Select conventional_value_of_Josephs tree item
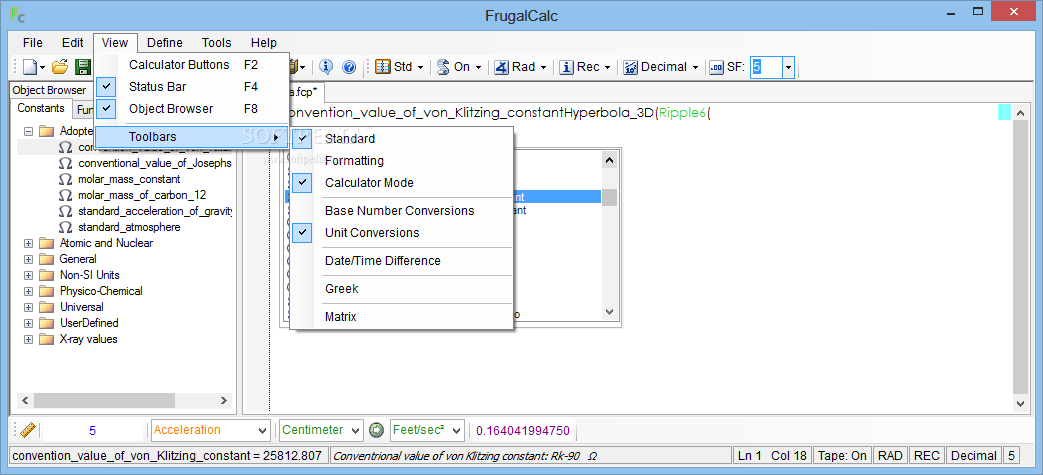 pos(155,163)
